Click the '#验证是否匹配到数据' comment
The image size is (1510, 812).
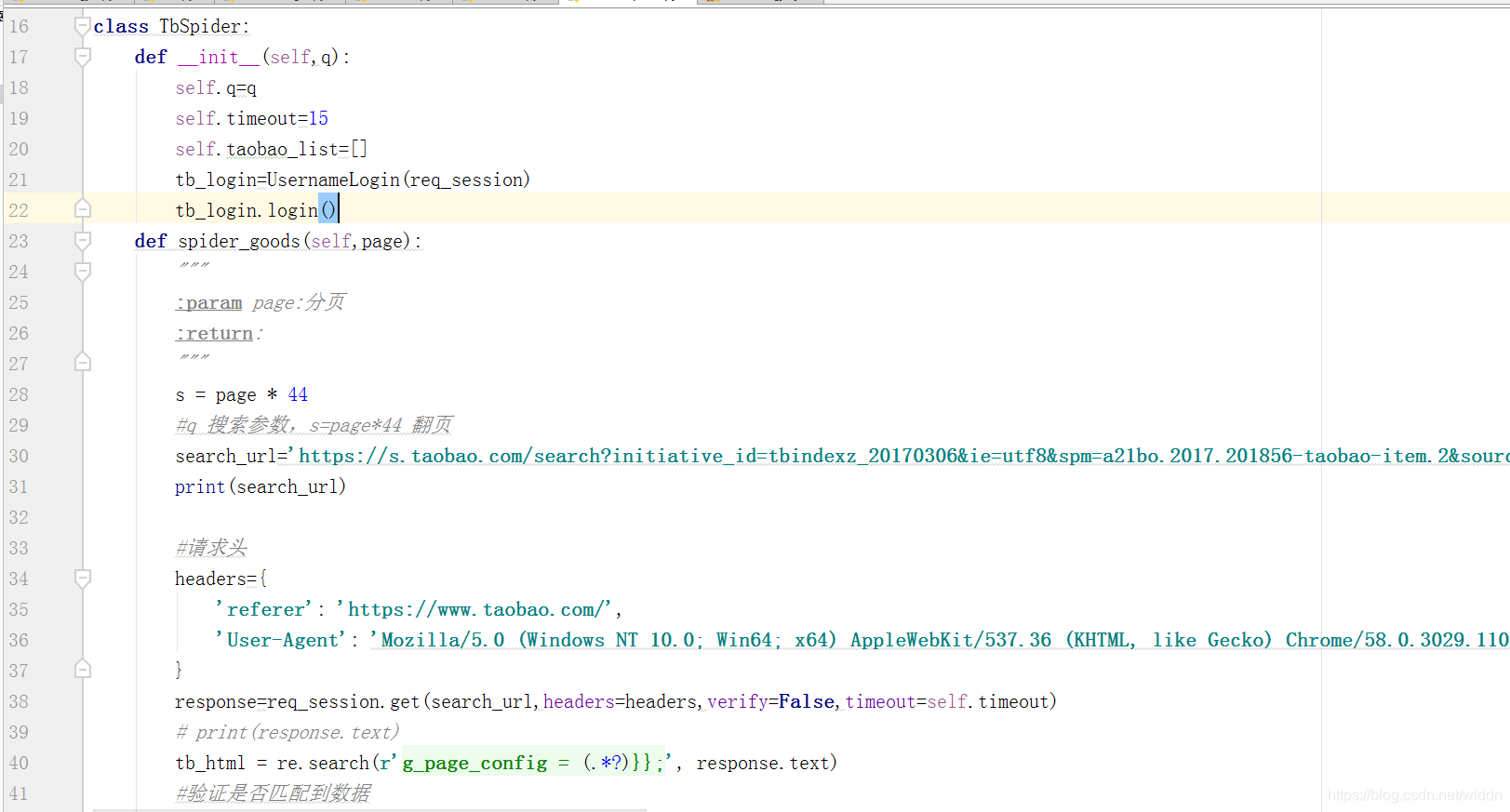click(273, 793)
